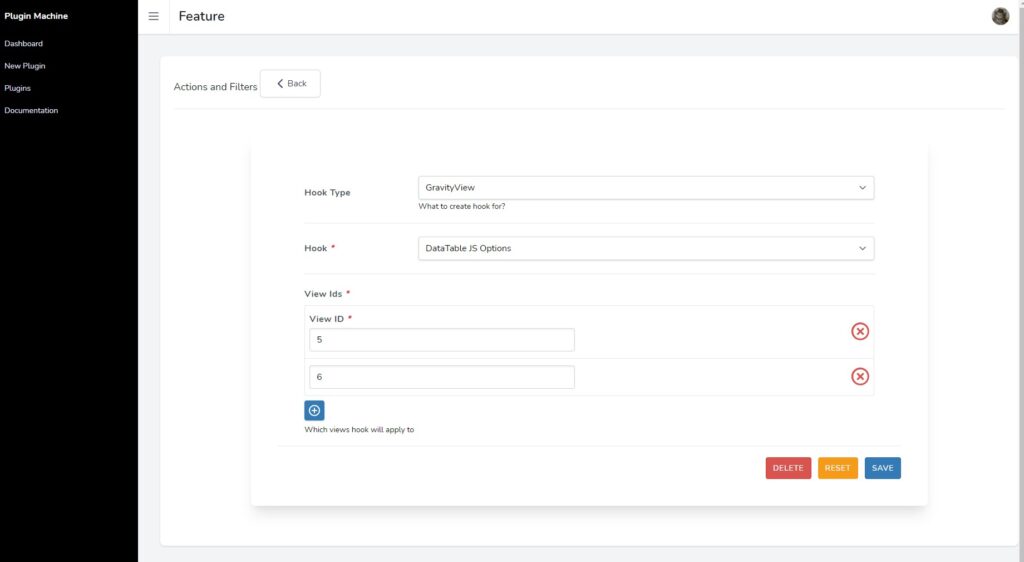Click the orange RESET button
The width and height of the screenshot is (1024, 562).
837,468
